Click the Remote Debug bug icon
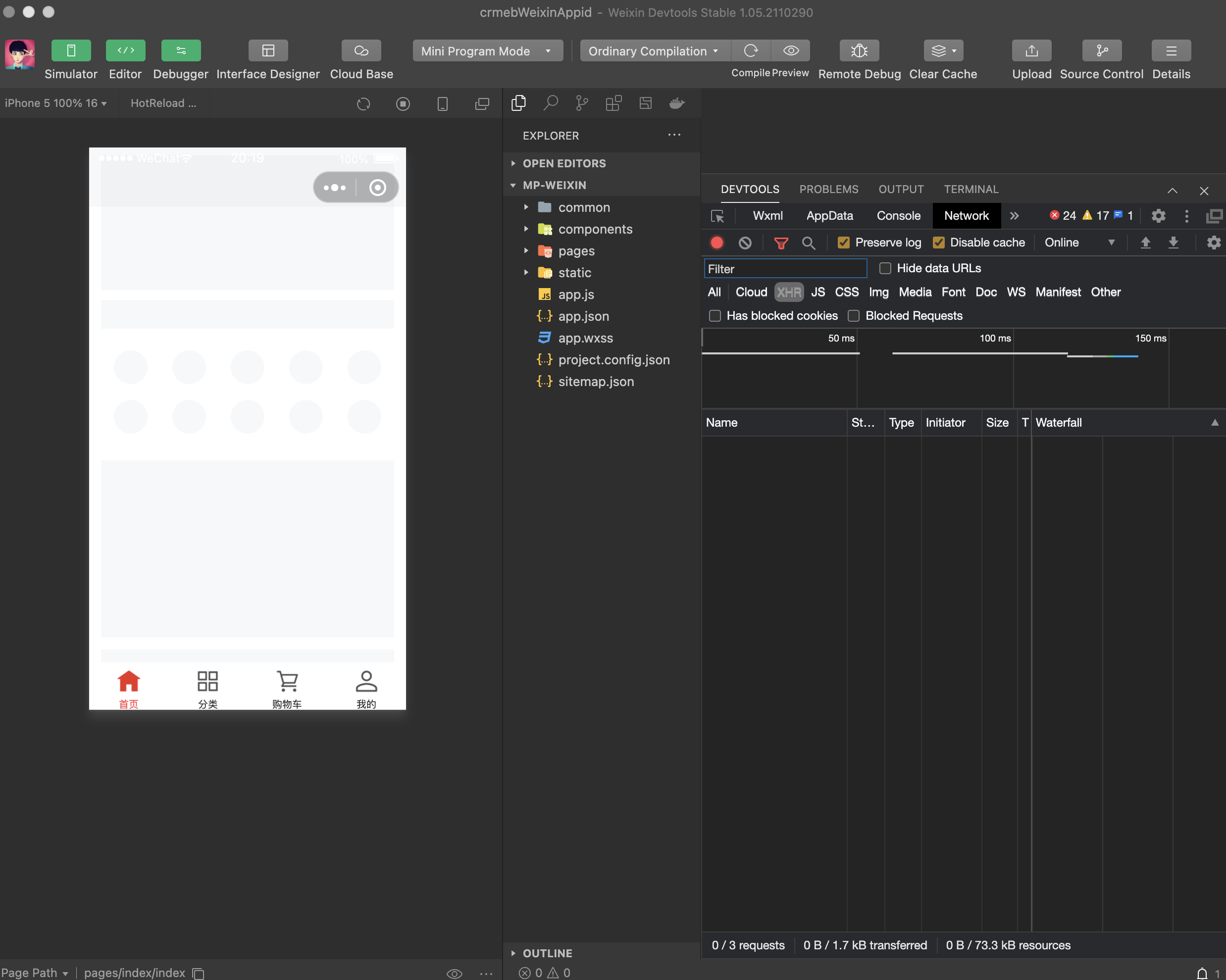This screenshot has width=1226, height=980. coord(859,51)
